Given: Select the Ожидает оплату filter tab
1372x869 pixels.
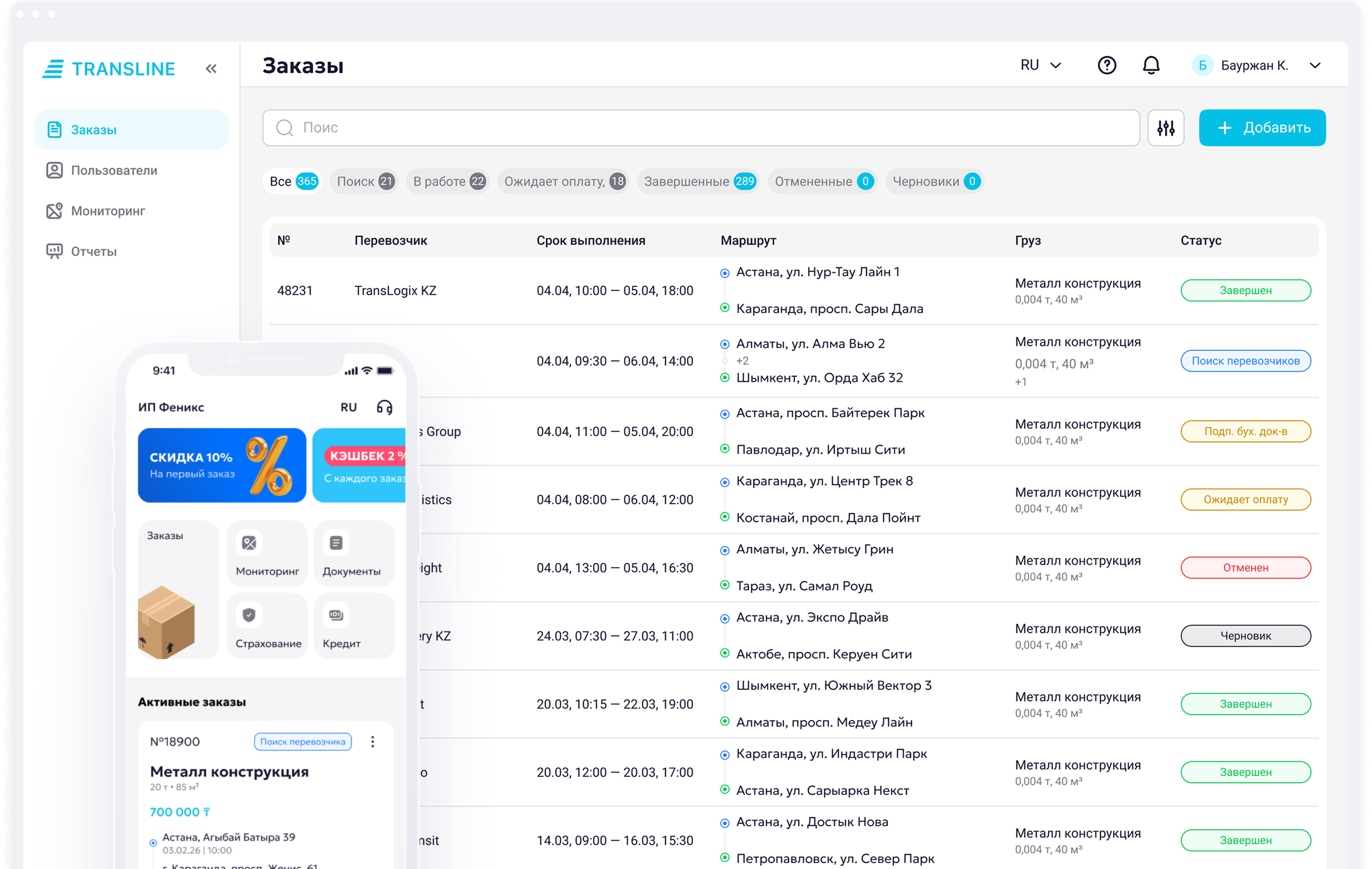Looking at the screenshot, I should click(x=563, y=182).
